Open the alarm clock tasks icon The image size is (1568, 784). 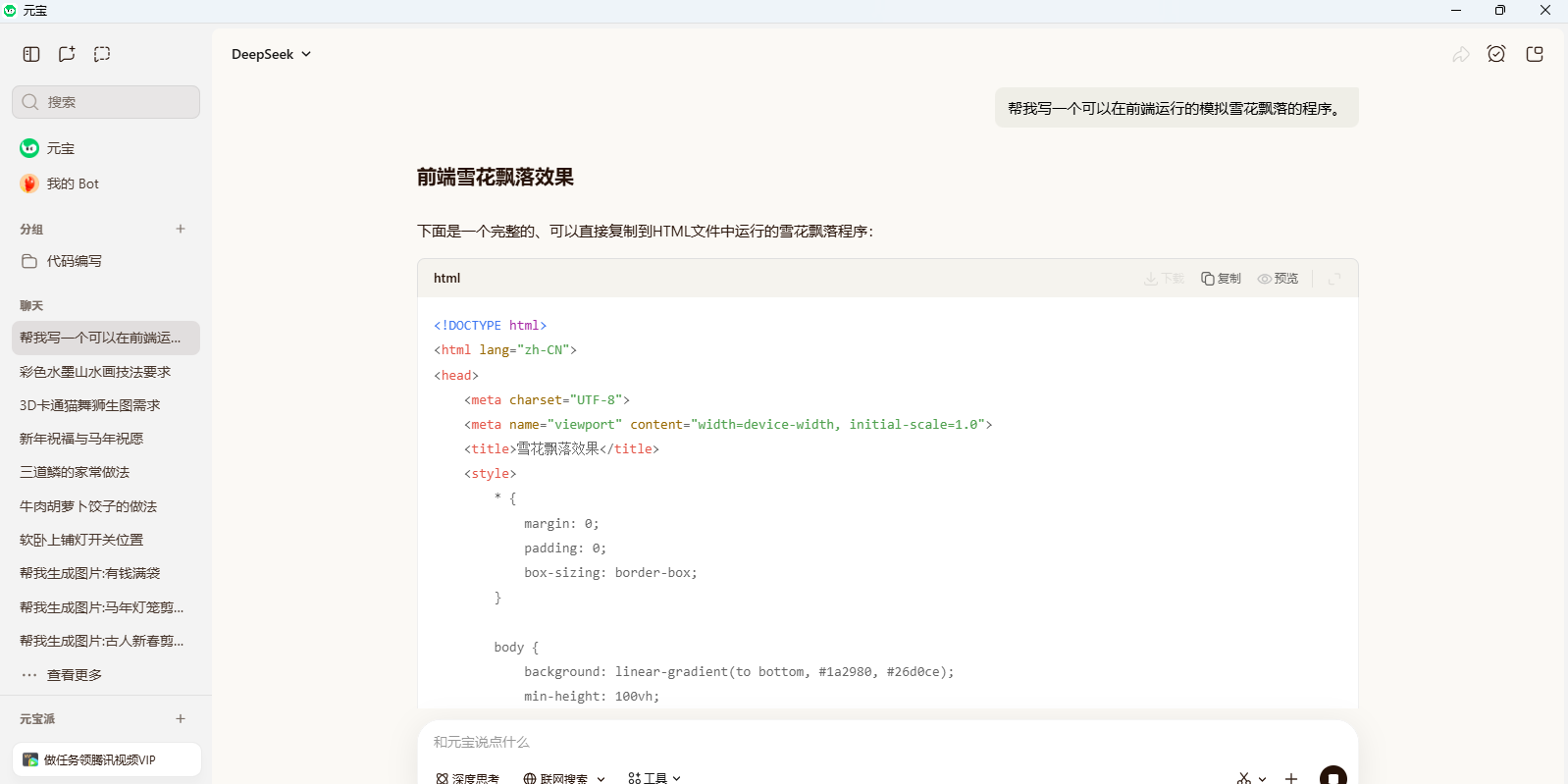[x=1495, y=54]
